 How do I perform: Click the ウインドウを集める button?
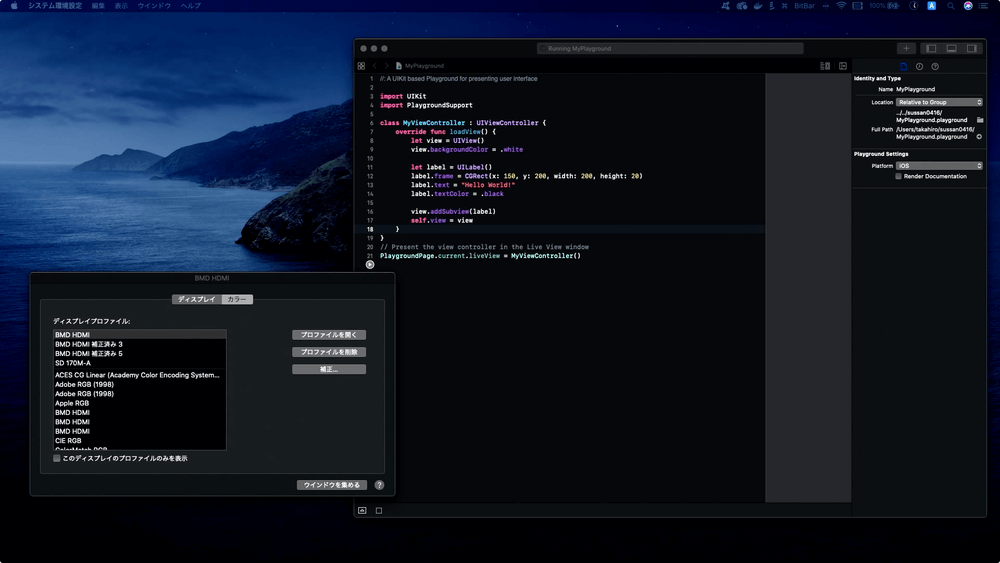click(x=332, y=485)
